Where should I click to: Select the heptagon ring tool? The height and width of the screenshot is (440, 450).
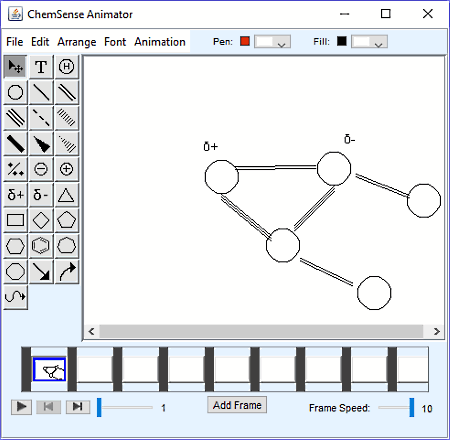pyautogui.click(x=67, y=246)
